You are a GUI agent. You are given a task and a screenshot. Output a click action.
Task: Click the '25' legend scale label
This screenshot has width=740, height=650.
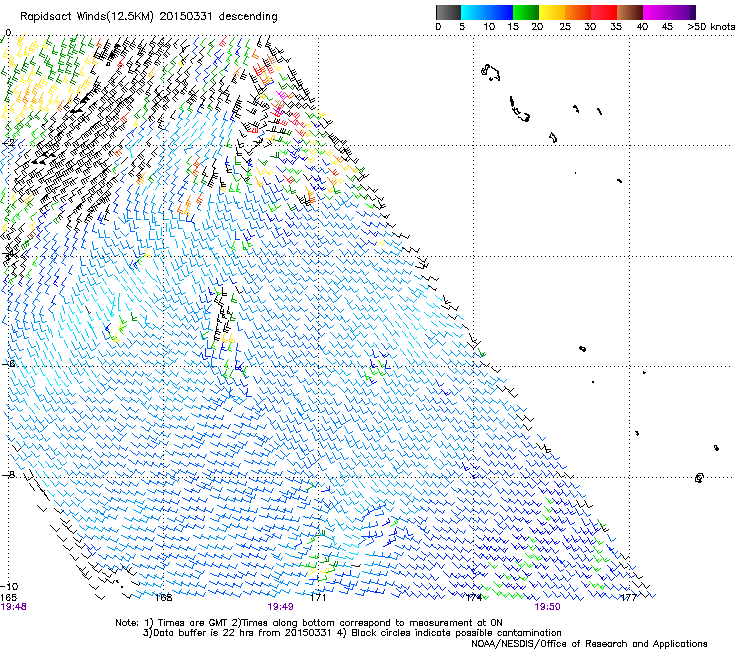tap(565, 27)
